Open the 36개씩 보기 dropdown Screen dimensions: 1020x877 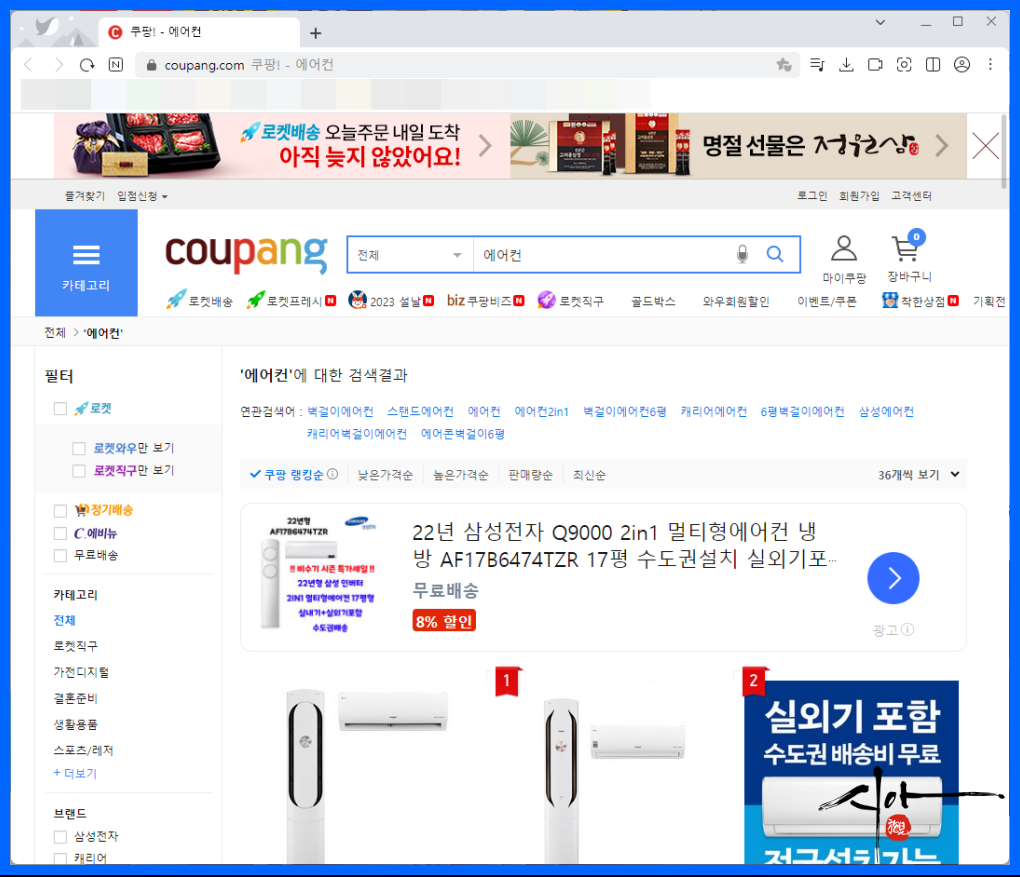tap(919, 474)
